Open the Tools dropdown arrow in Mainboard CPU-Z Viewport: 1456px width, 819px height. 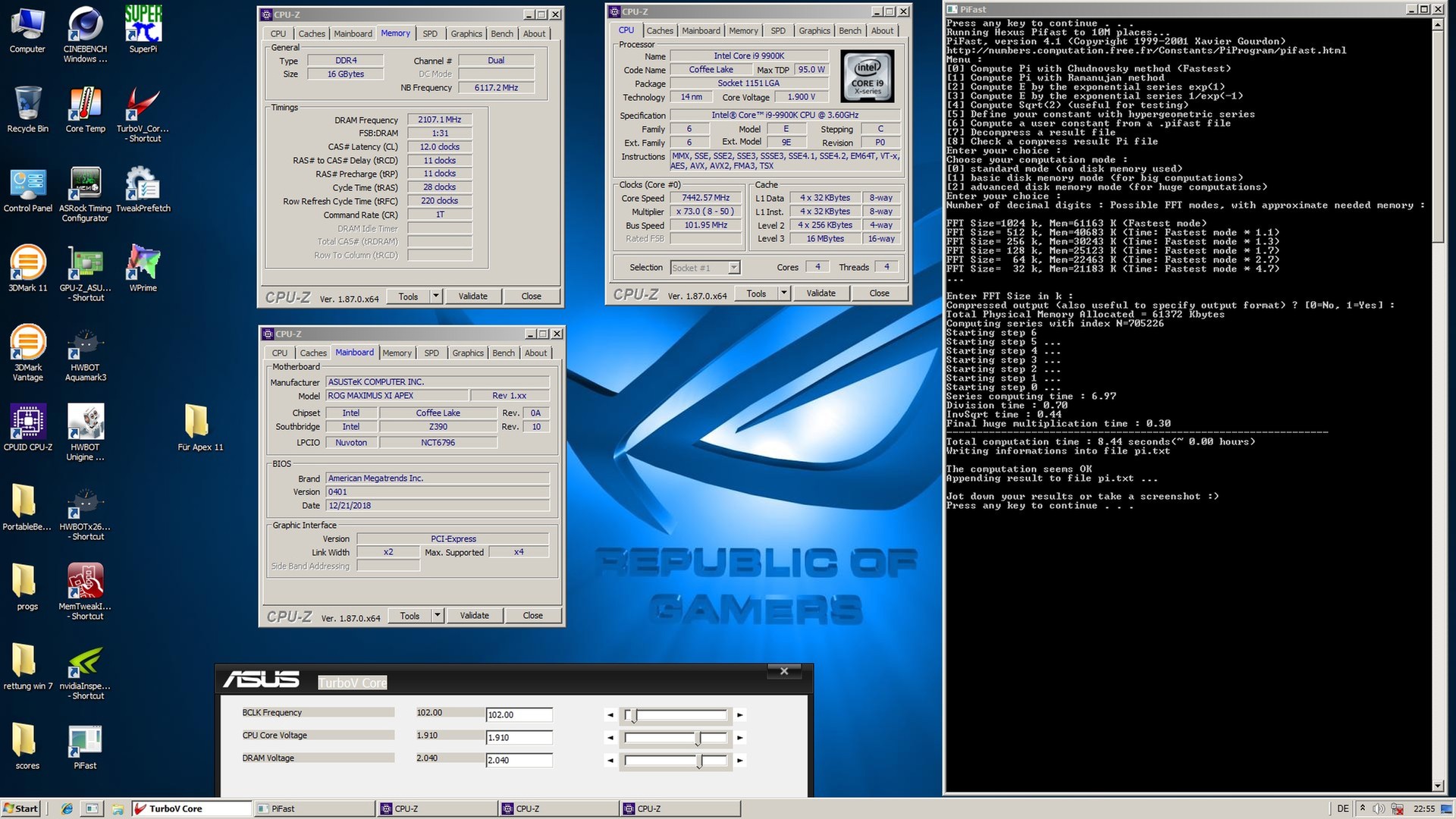(x=438, y=616)
